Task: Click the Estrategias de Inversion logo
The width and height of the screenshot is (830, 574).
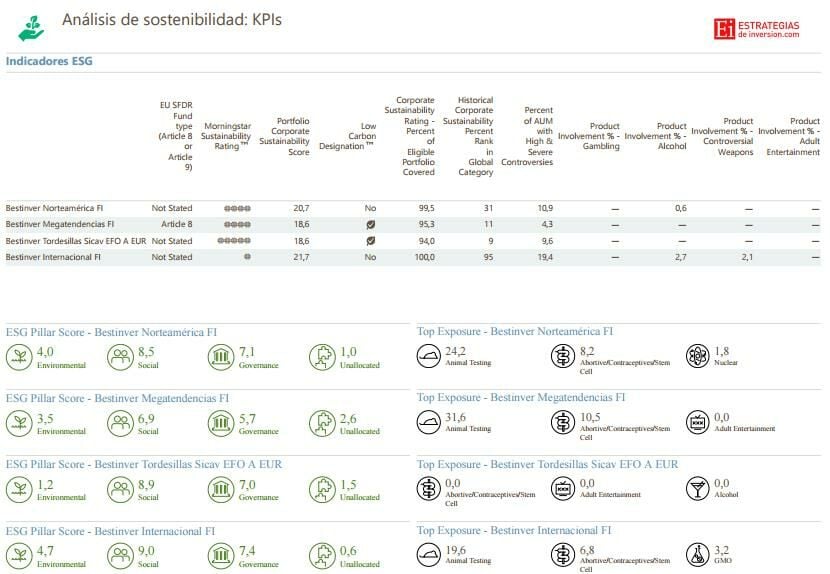Action: (756, 28)
